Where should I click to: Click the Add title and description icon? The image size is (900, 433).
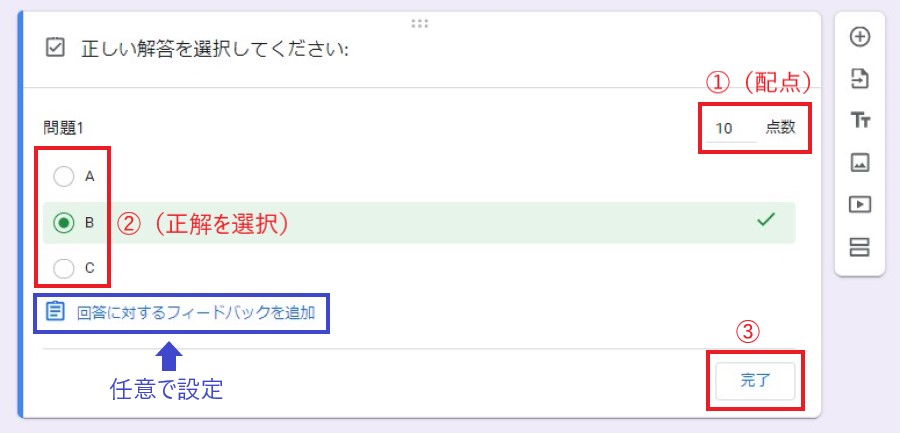click(x=859, y=121)
